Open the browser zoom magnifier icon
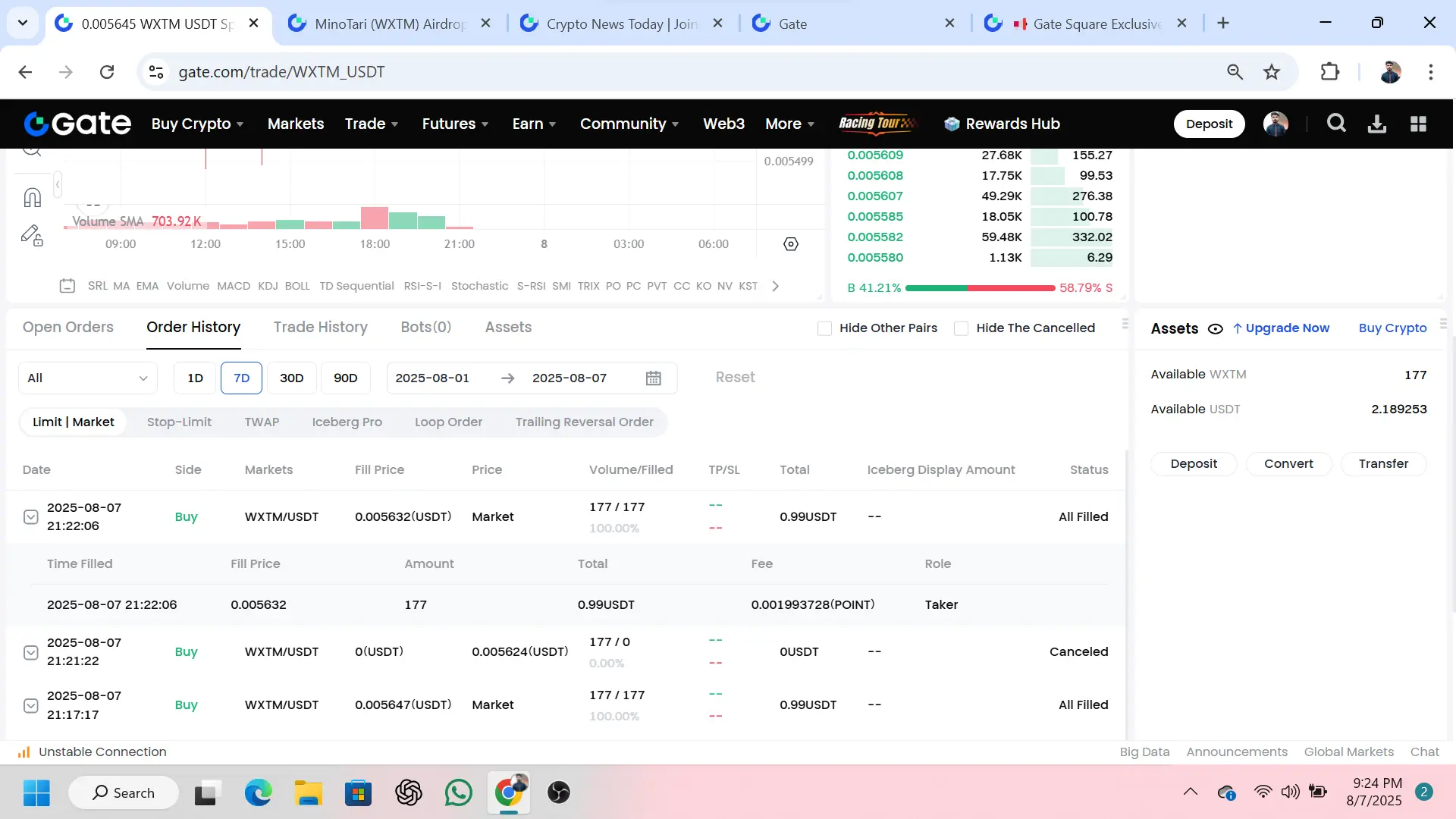 click(1235, 72)
